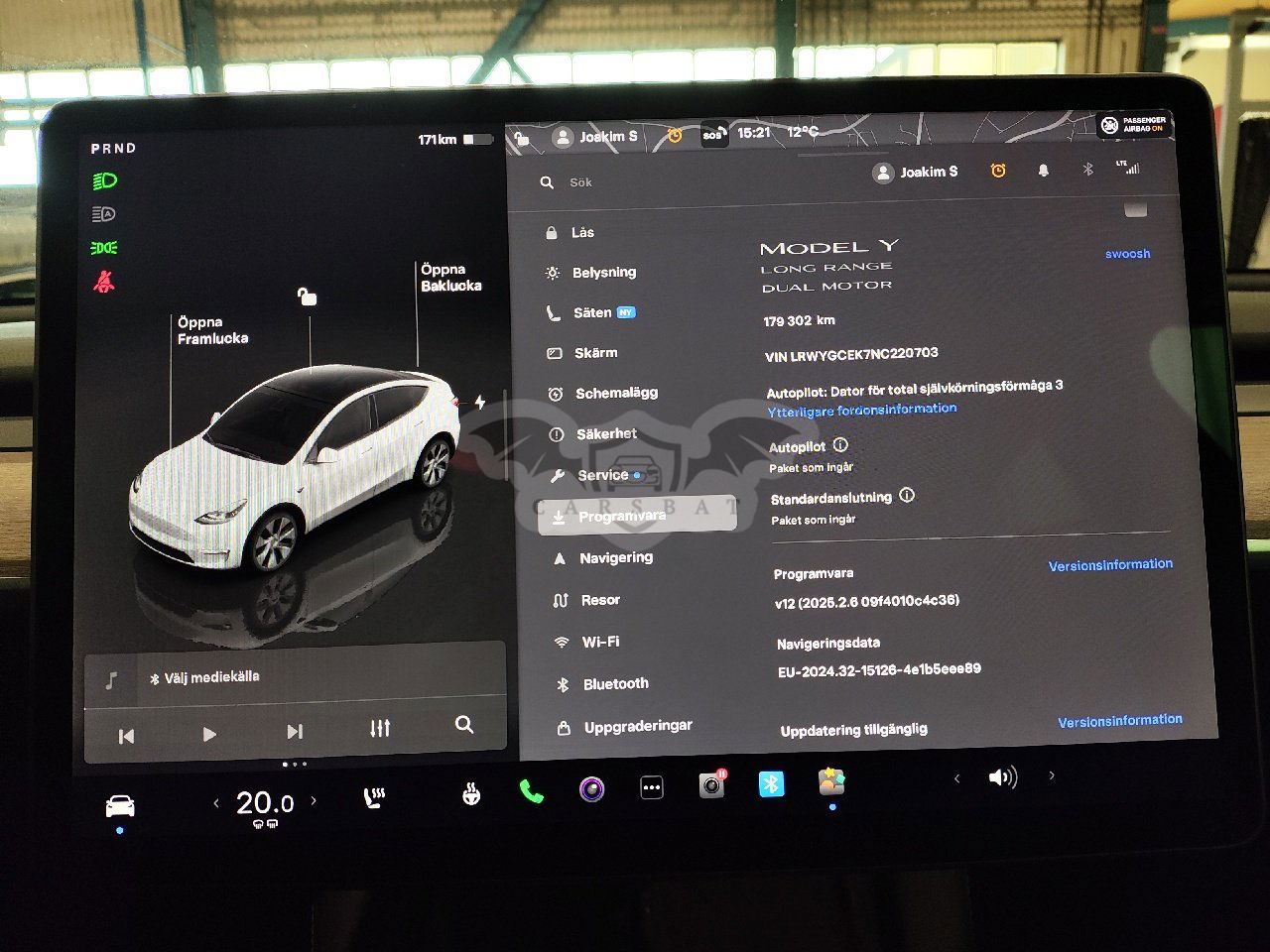Open the phone app icon
This screenshot has width=1270, height=952.
tap(531, 790)
